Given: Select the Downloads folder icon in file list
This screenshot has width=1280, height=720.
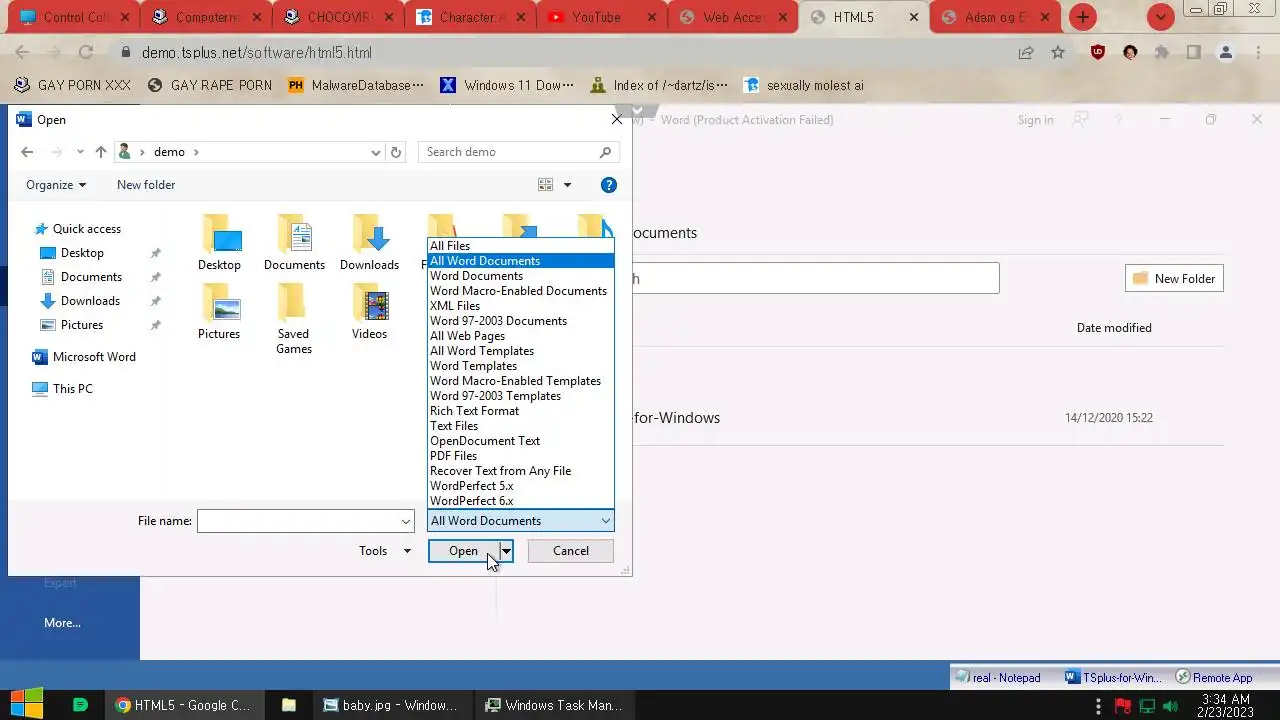Looking at the screenshot, I should click(369, 243).
